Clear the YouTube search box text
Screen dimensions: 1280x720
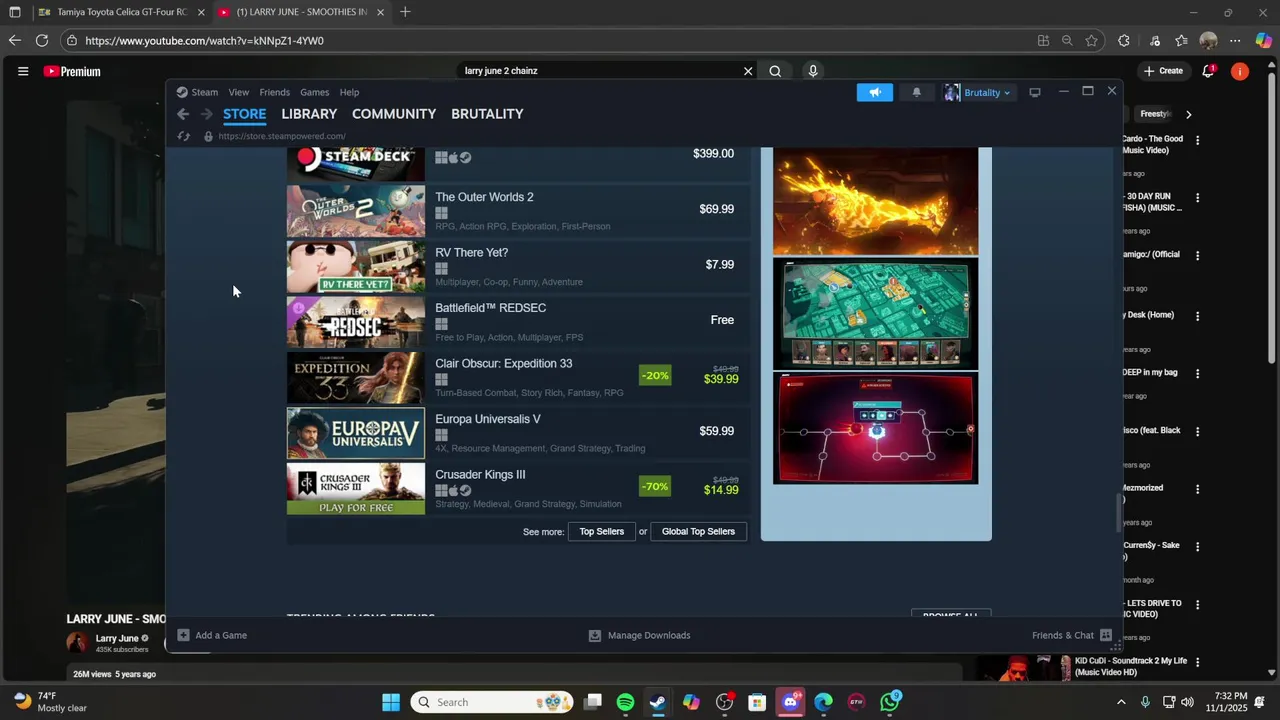coord(747,71)
